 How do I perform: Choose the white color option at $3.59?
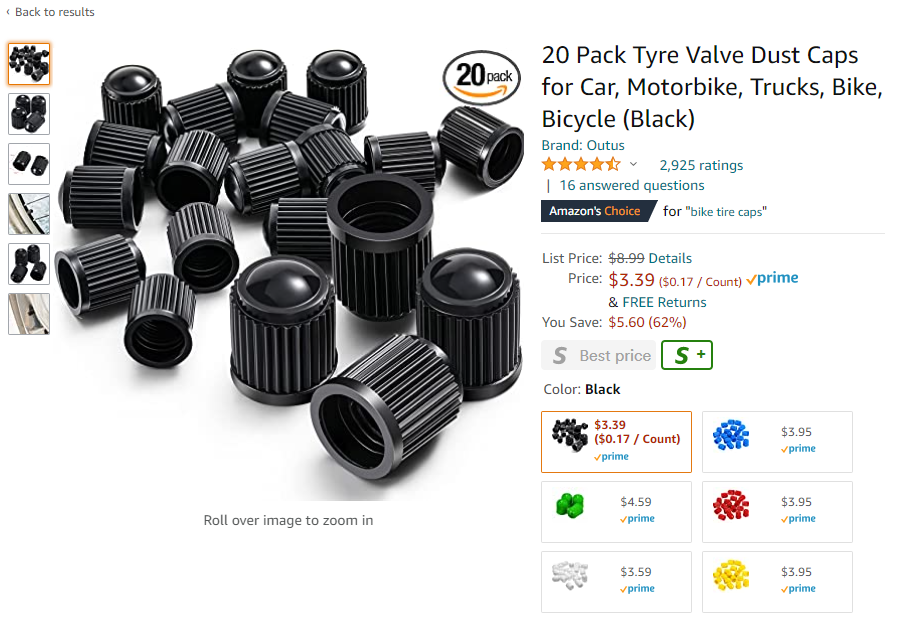(616, 582)
